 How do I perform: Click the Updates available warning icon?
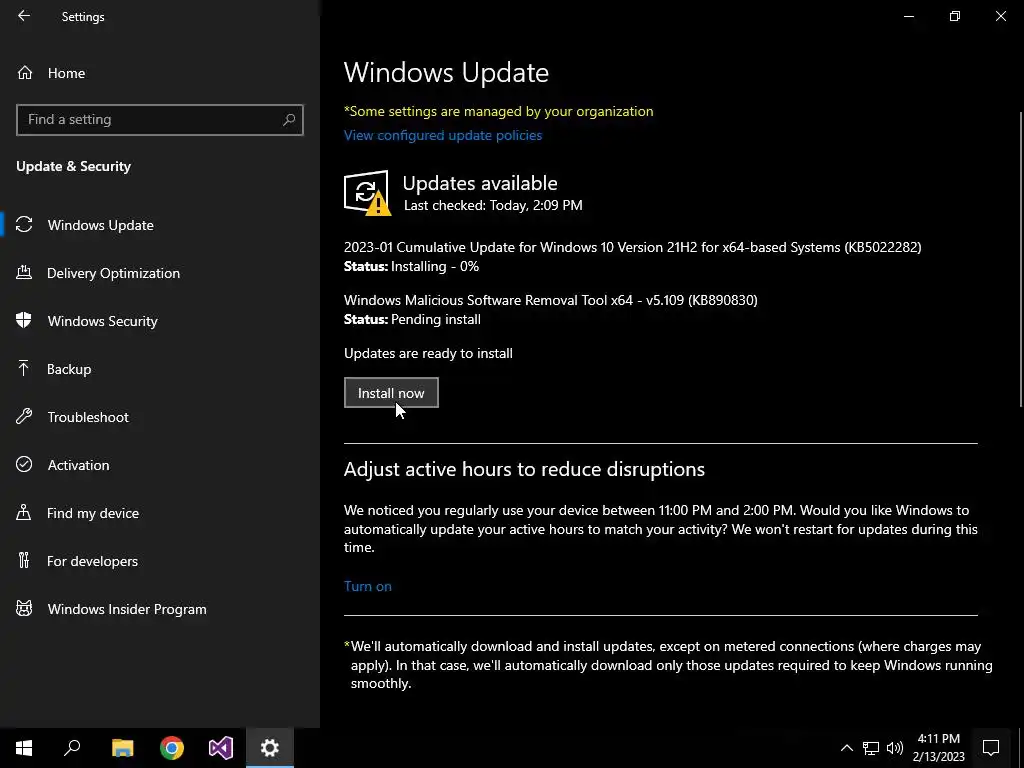pyautogui.click(x=367, y=193)
